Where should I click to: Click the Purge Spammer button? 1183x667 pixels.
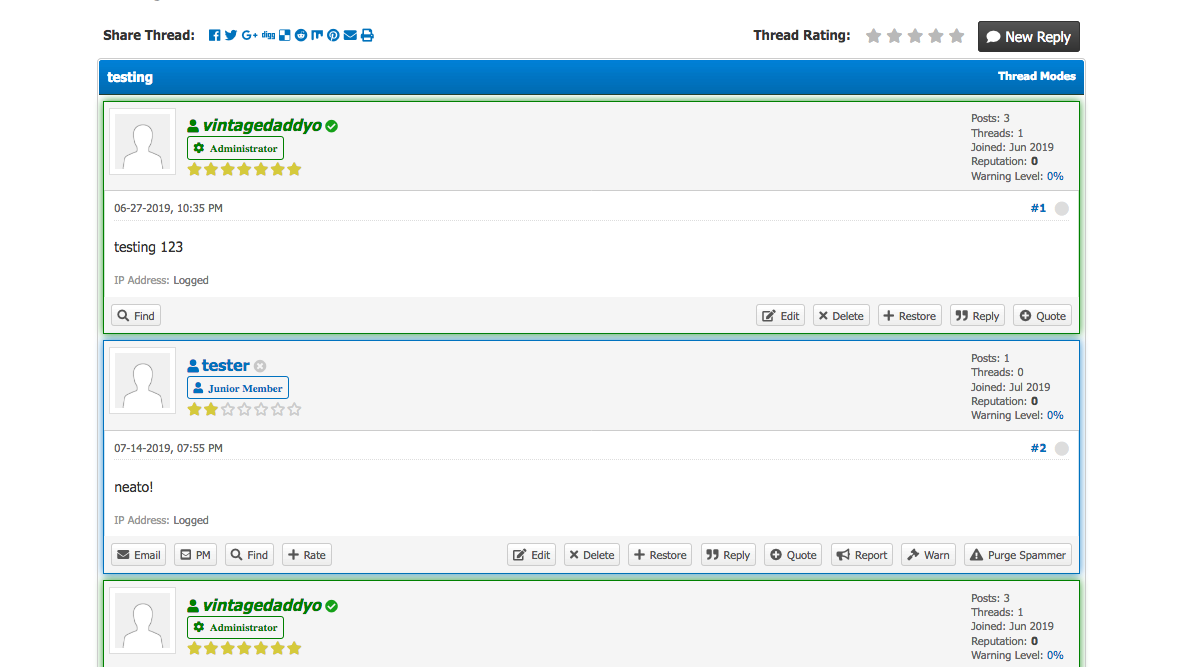1017,555
